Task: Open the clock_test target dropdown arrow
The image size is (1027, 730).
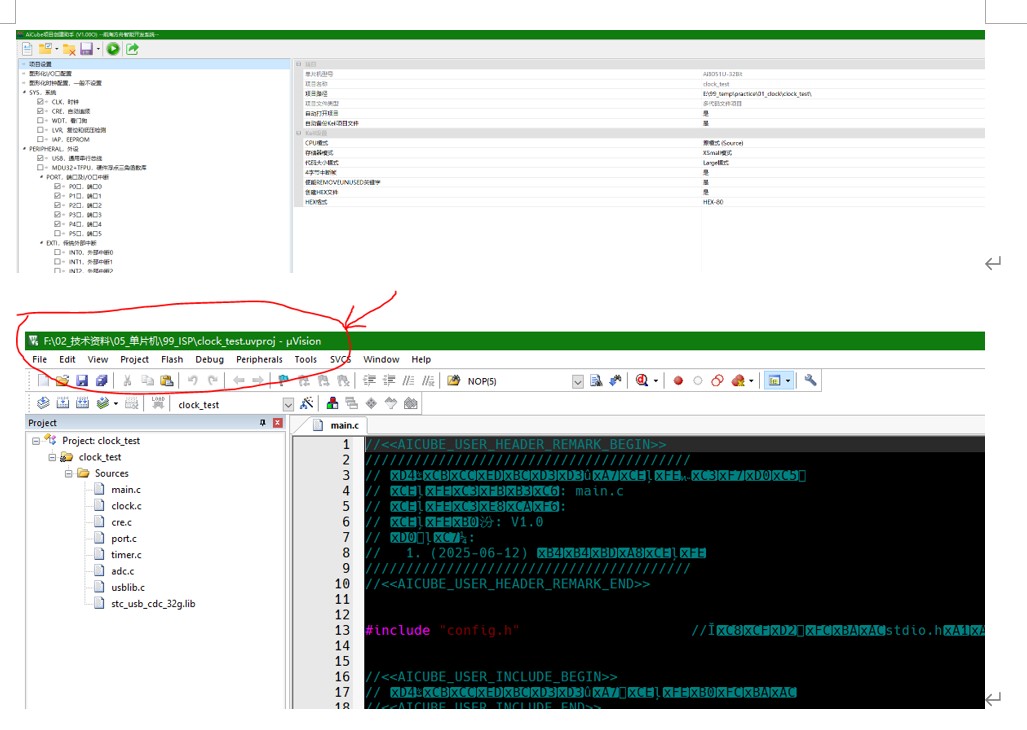Action: [288, 405]
